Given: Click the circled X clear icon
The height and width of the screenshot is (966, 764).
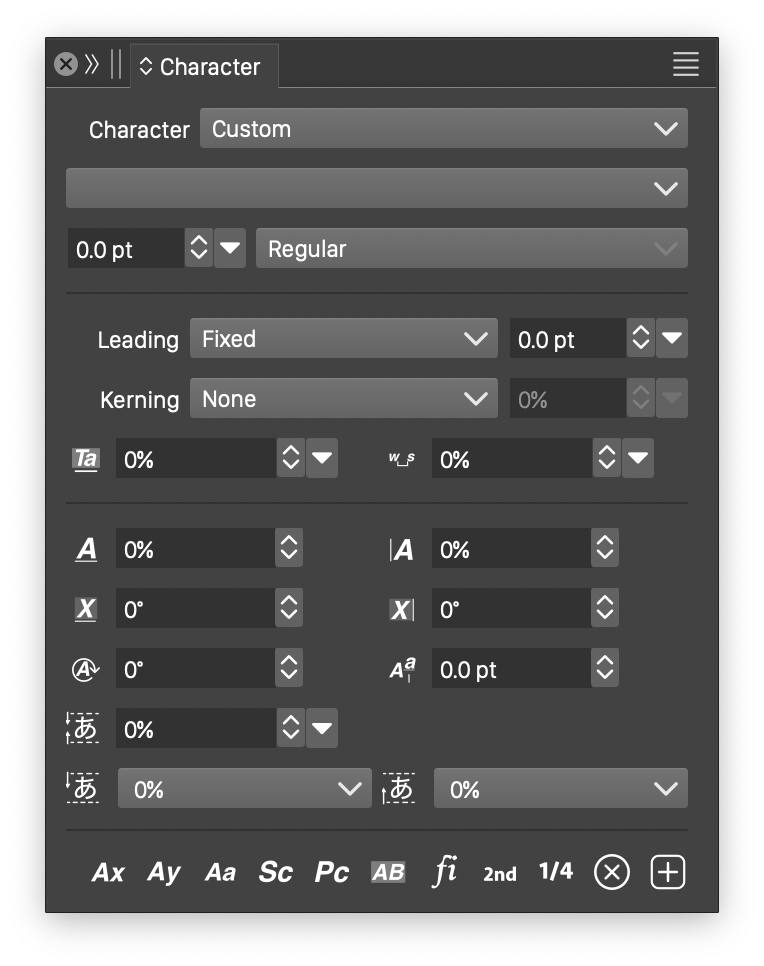Looking at the screenshot, I should point(612,872).
